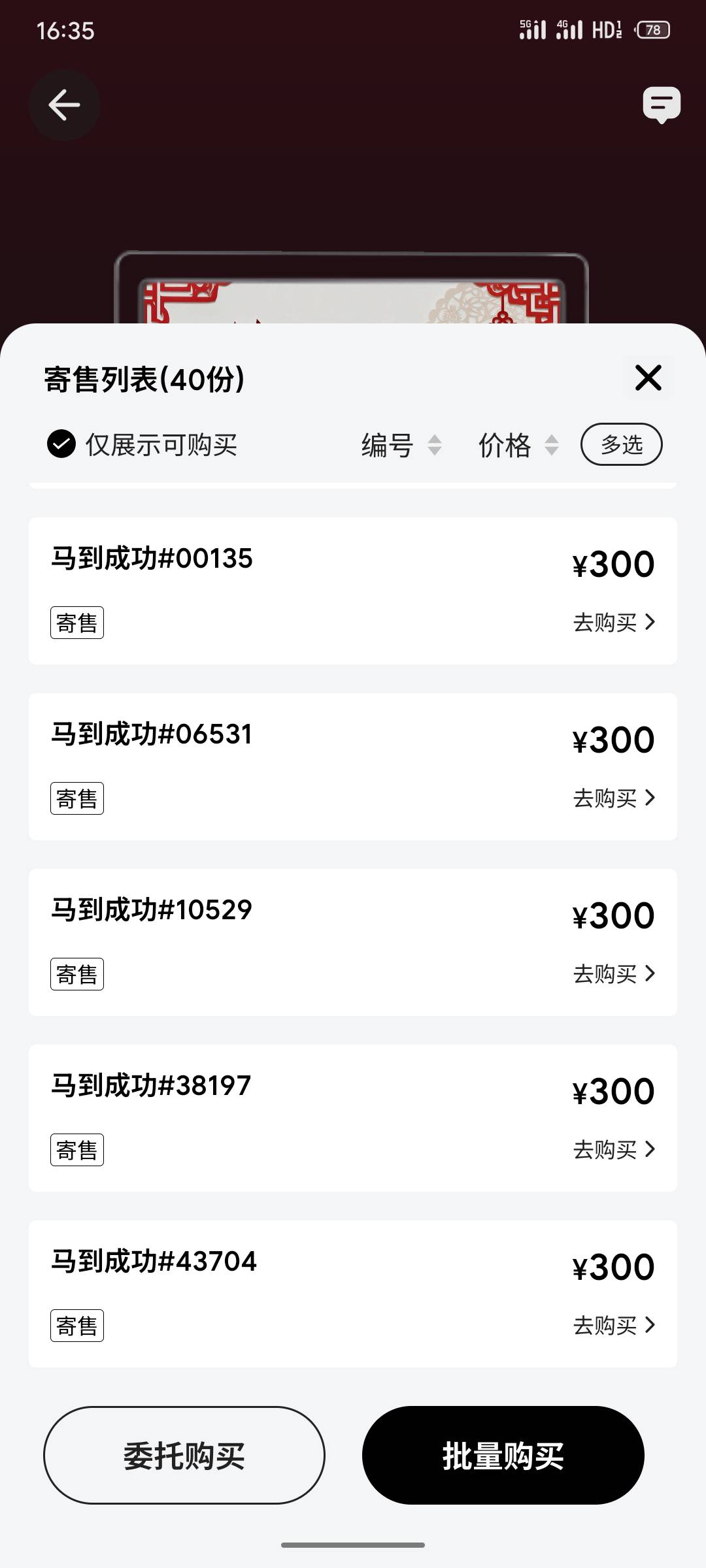706x1568 pixels.
Task: Sort listings by 编号
Action: pyautogui.click(x=401, y=446)
